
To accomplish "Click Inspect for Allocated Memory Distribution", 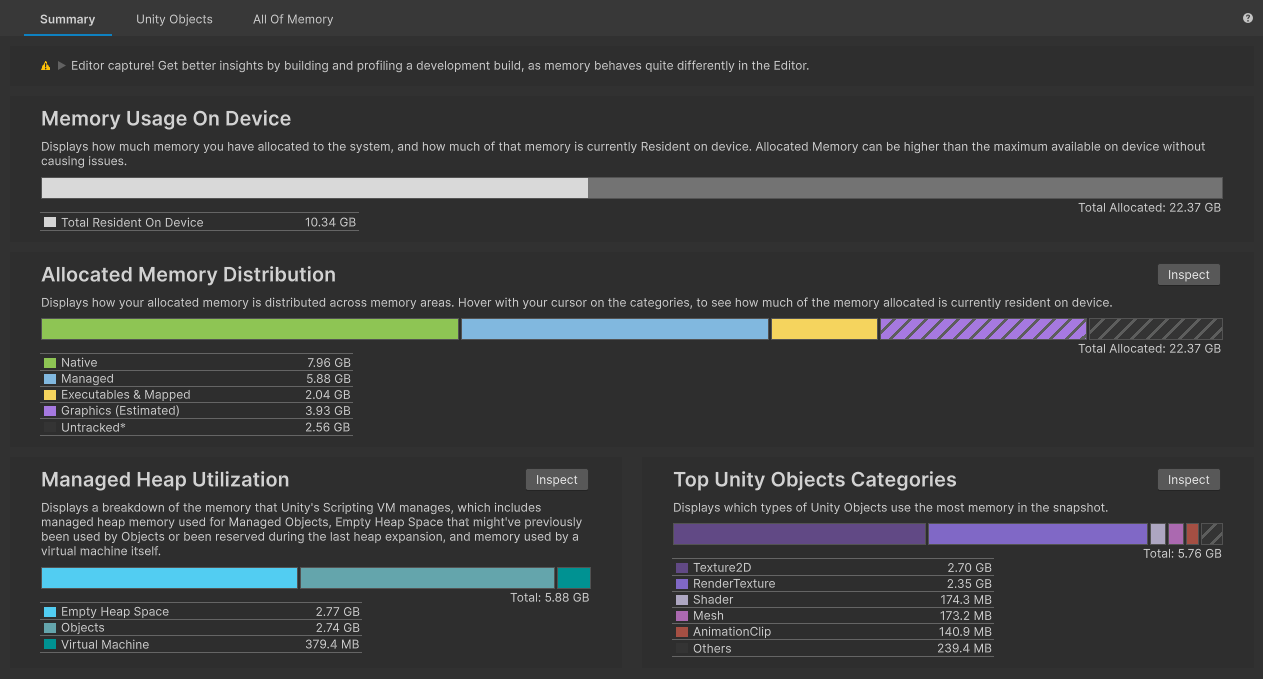I will 1188,275.
